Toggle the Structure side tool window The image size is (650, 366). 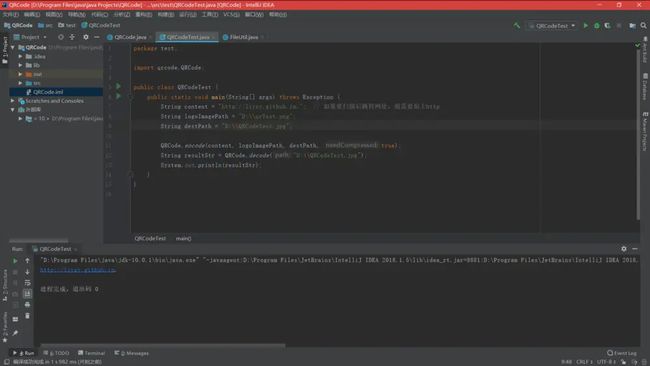(5, 285)
